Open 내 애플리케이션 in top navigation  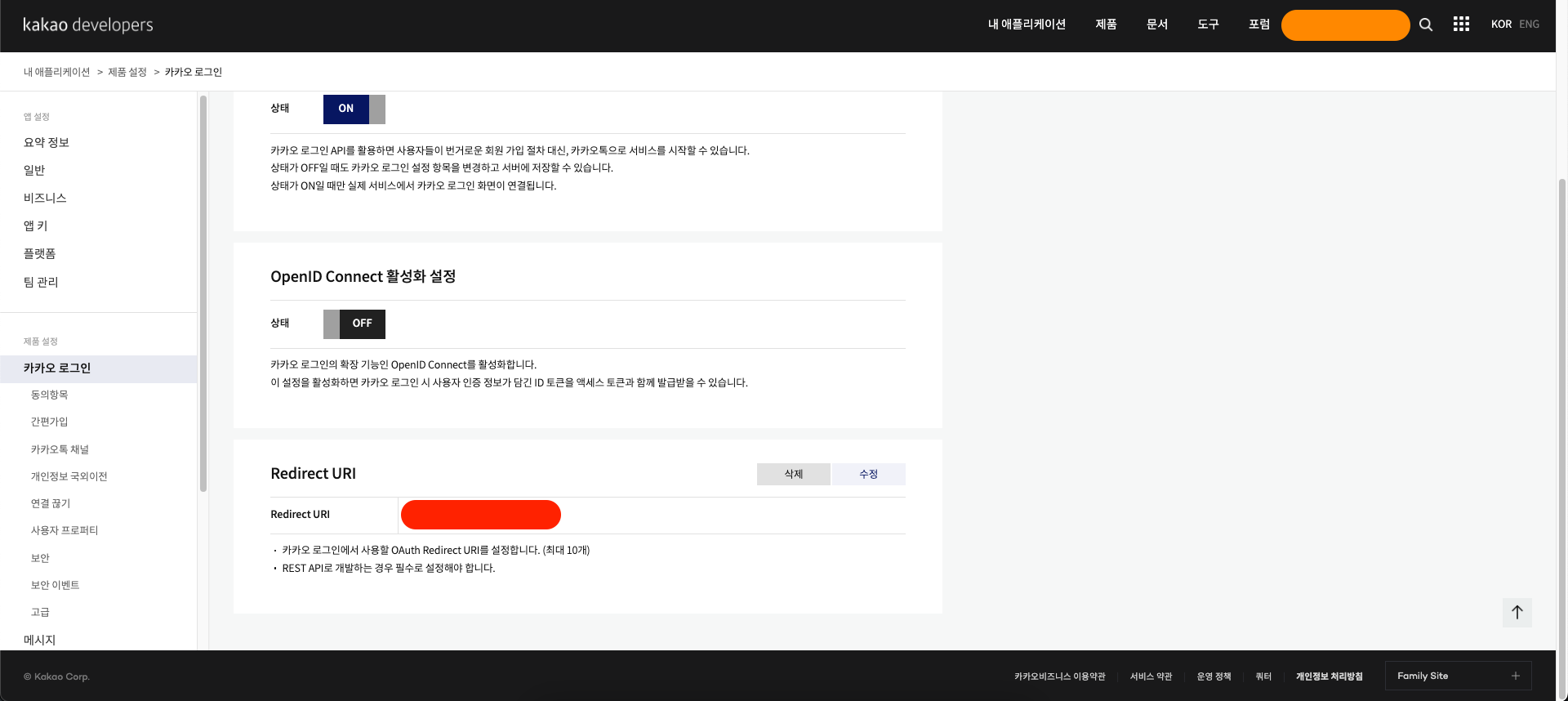tap(1027, 25)
